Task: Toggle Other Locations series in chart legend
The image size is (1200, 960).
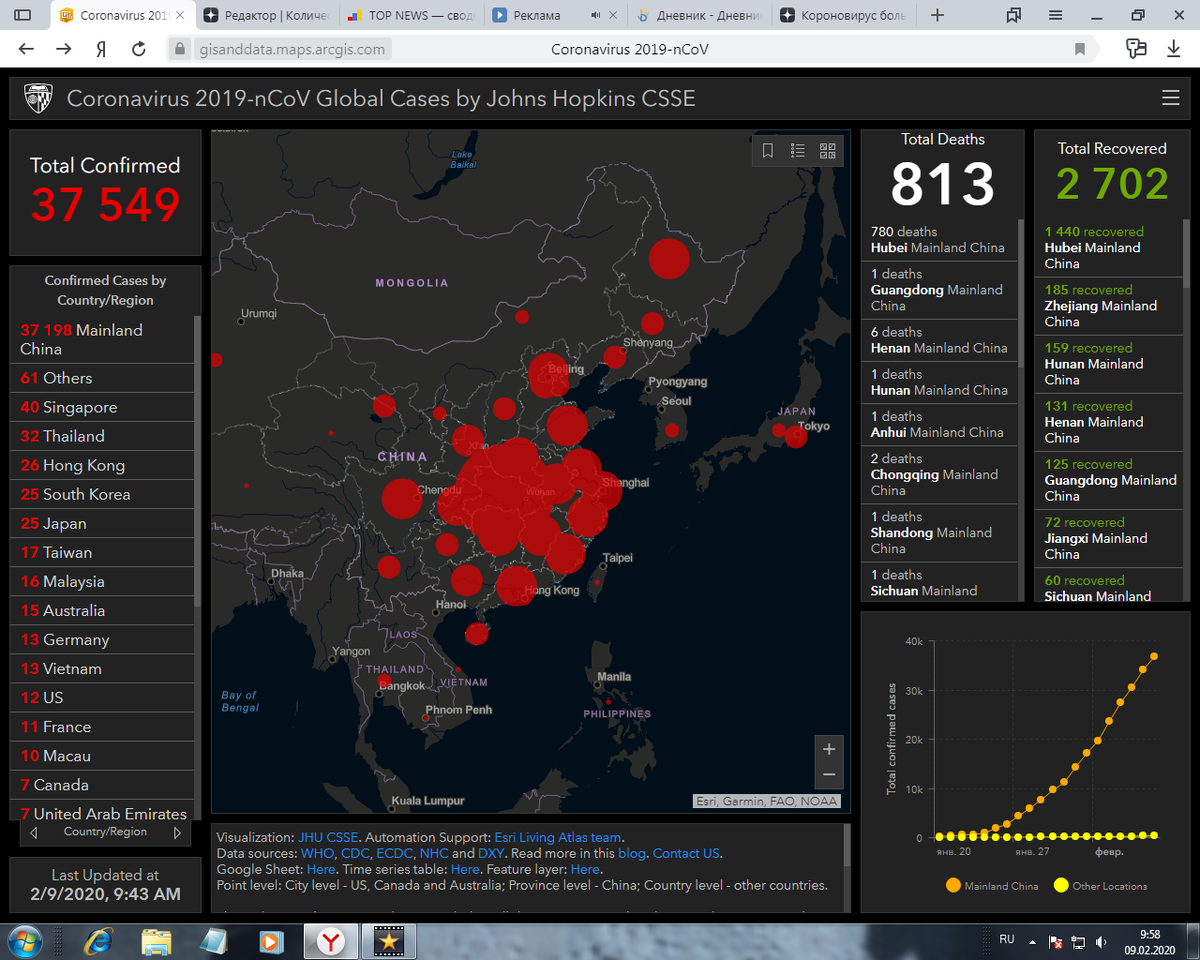Action: pos(1100,886)
